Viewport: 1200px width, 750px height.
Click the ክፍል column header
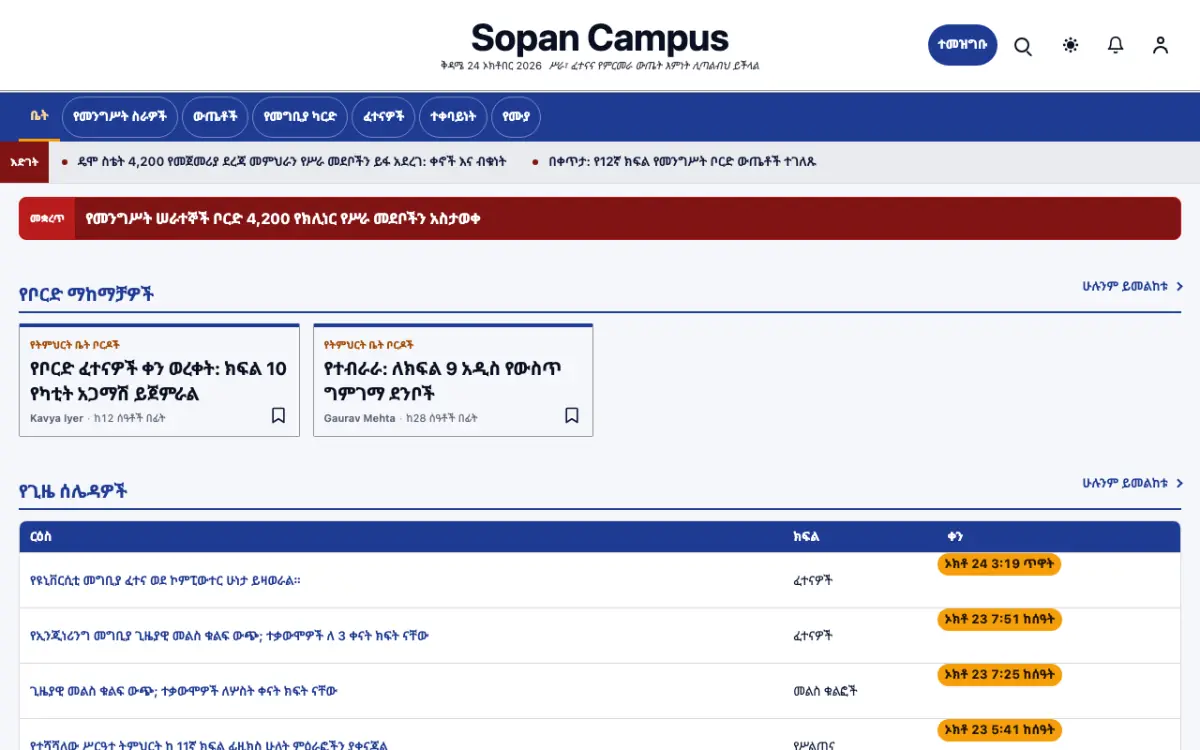pyautogui.click(x=806, y=537)
